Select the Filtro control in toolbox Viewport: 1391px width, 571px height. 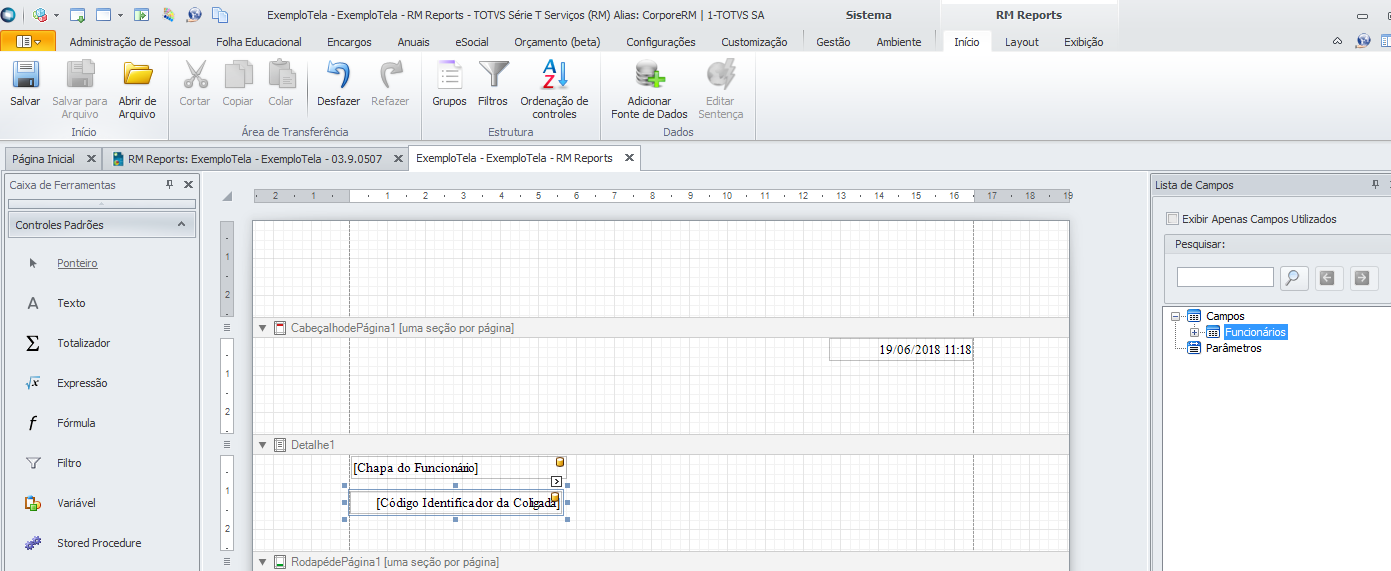(69, 463)
